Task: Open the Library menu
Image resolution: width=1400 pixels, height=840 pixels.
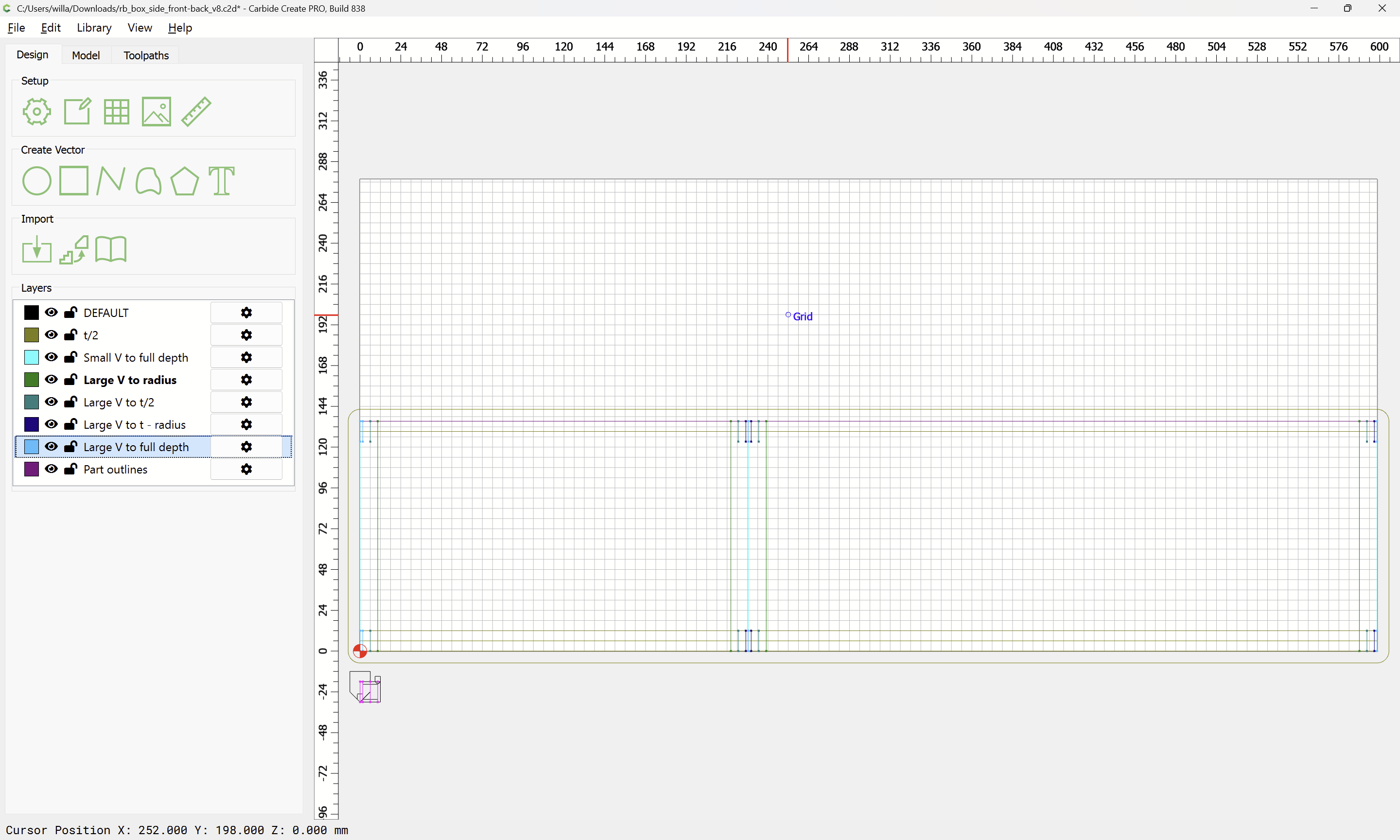Action: pos(94,28)
